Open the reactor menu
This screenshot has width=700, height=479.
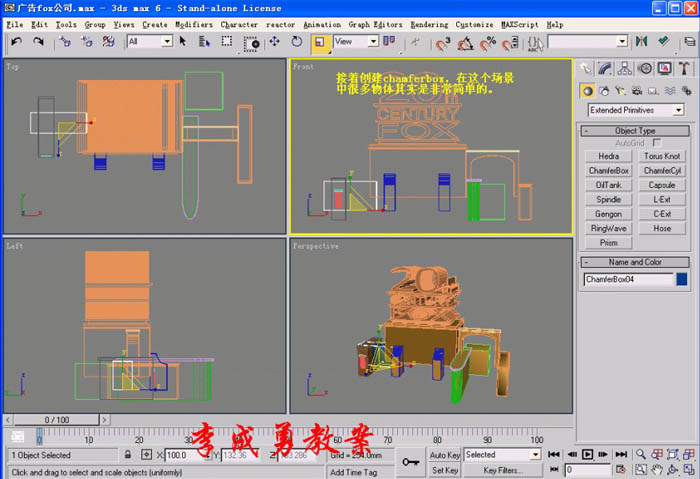(x=280, y=25)
